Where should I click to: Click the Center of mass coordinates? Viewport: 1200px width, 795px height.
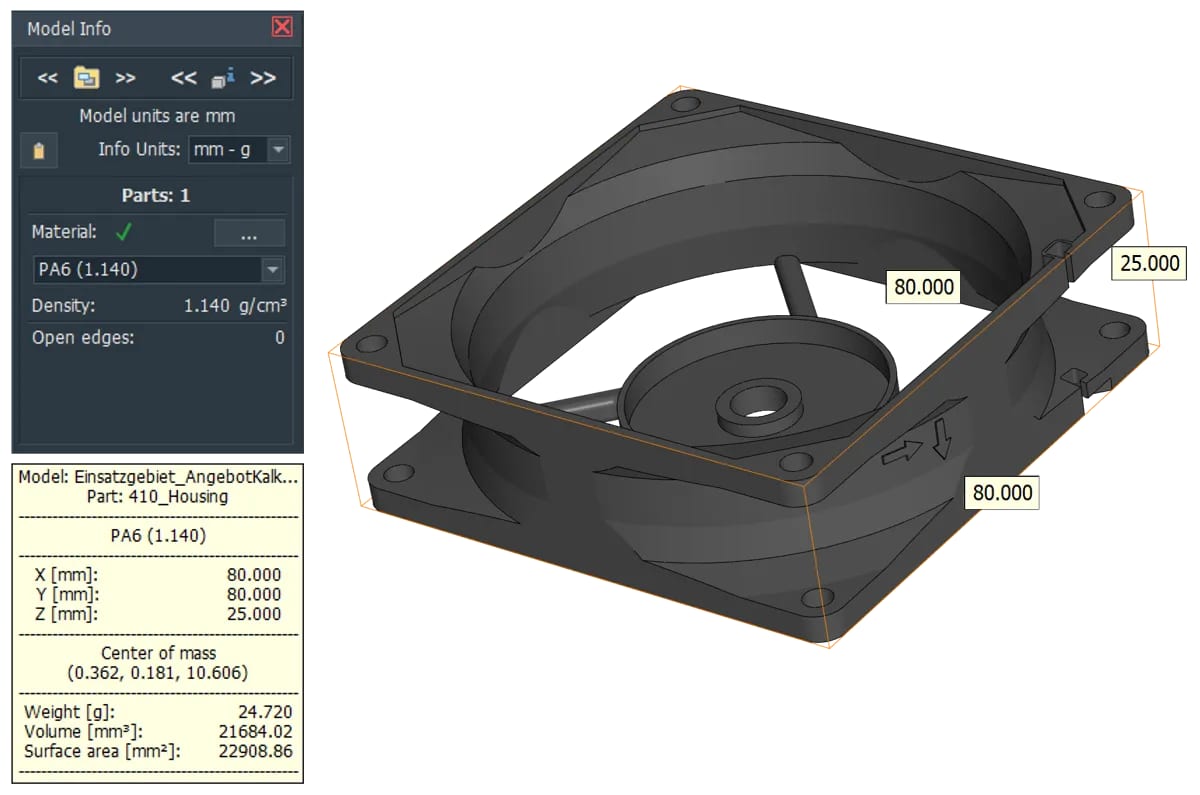click(x=158, y=673)
